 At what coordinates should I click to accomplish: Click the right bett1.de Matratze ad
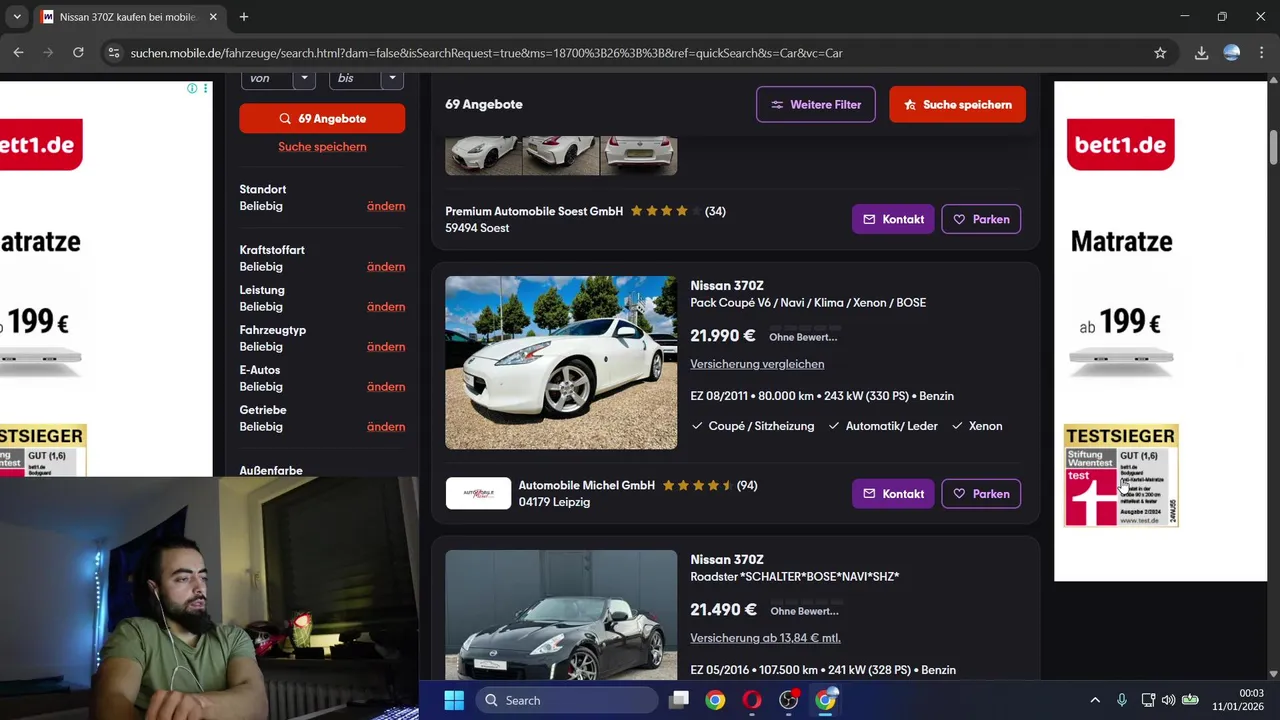click(x=1160, y=330)
